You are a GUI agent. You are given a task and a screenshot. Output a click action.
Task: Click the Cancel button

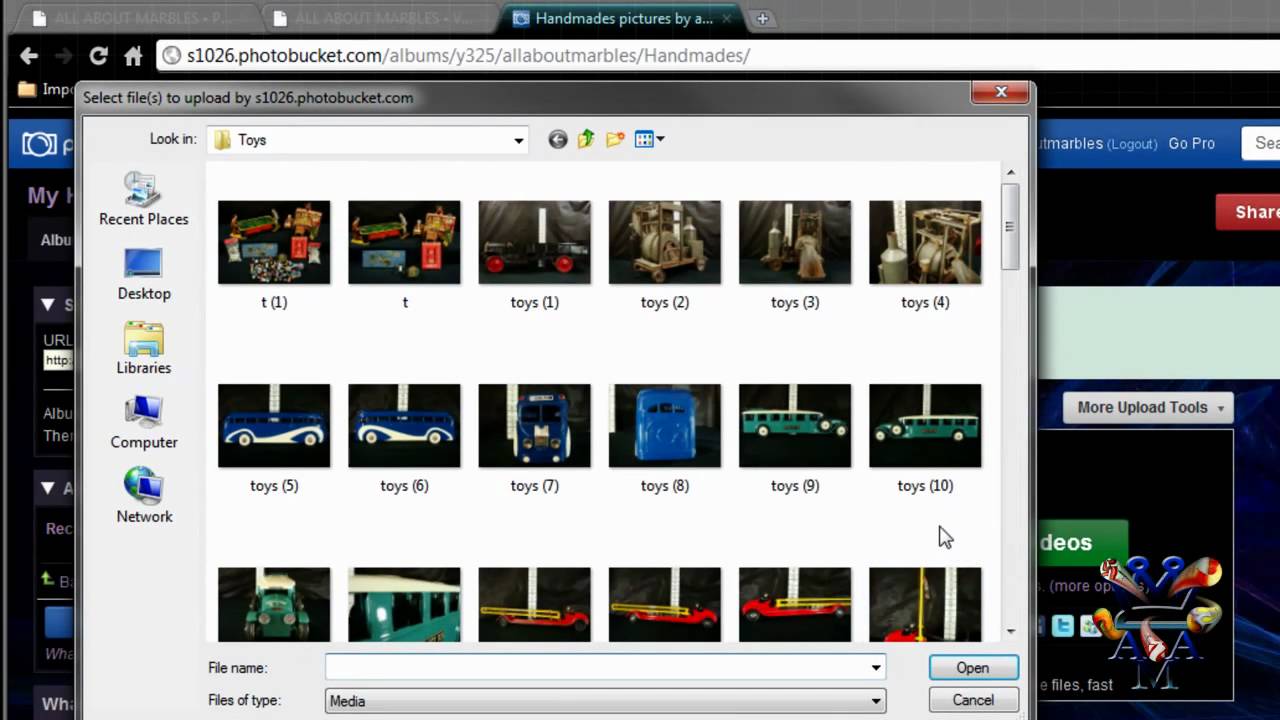[973, 700]
